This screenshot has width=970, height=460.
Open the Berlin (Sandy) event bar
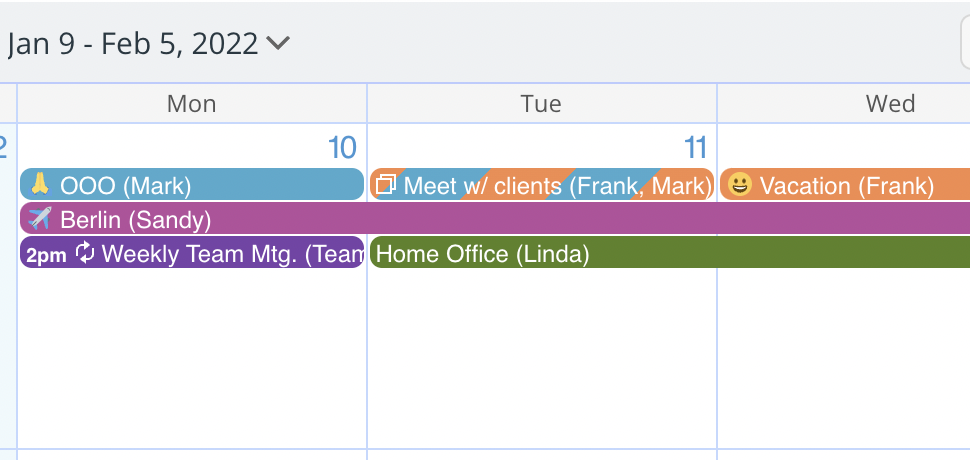pyautogui.click(x=495, y=218)
